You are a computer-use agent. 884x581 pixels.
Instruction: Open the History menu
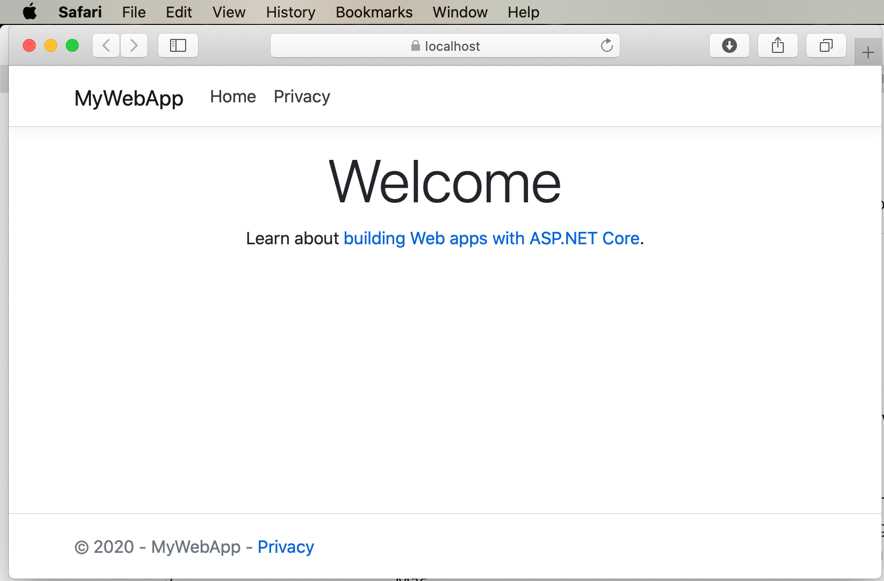(x=290, y=12)
